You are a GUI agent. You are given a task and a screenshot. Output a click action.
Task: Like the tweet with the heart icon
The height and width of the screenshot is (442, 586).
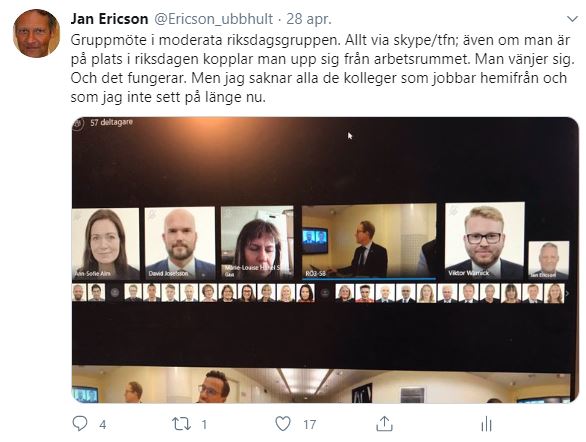point(283,424)
